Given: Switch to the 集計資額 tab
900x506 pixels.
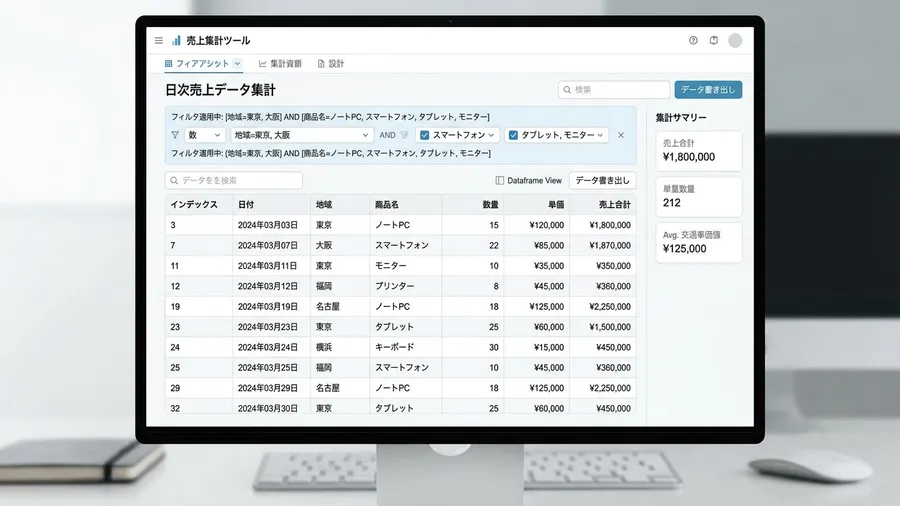Looking at the screenshot, I should (280, 64).
